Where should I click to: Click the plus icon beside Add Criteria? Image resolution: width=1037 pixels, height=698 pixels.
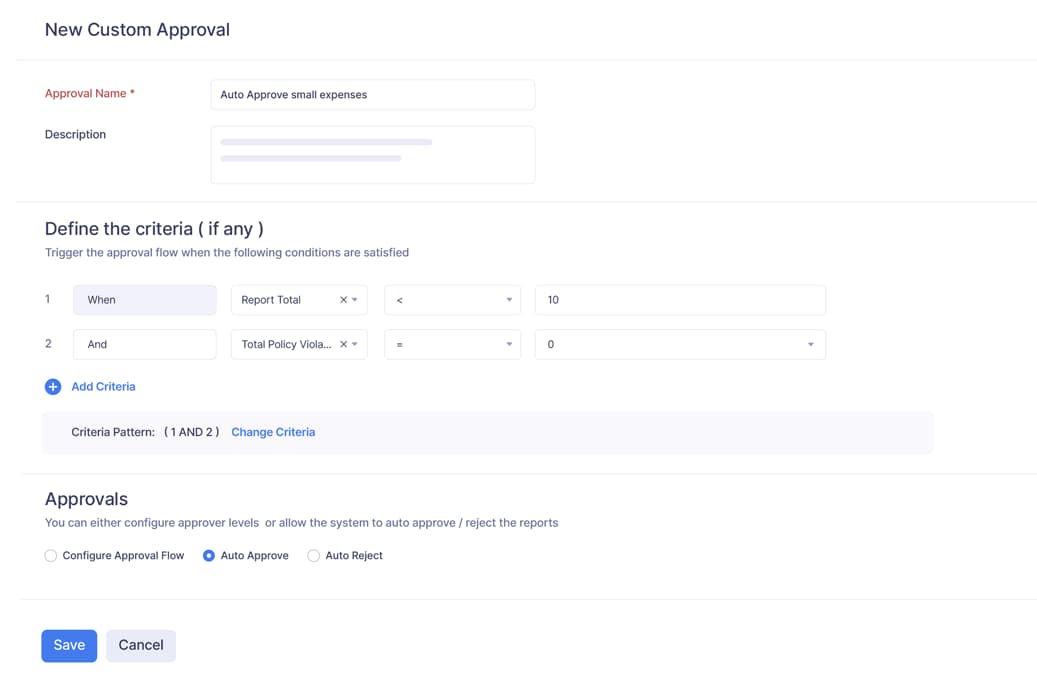click(x=53, y=387)
